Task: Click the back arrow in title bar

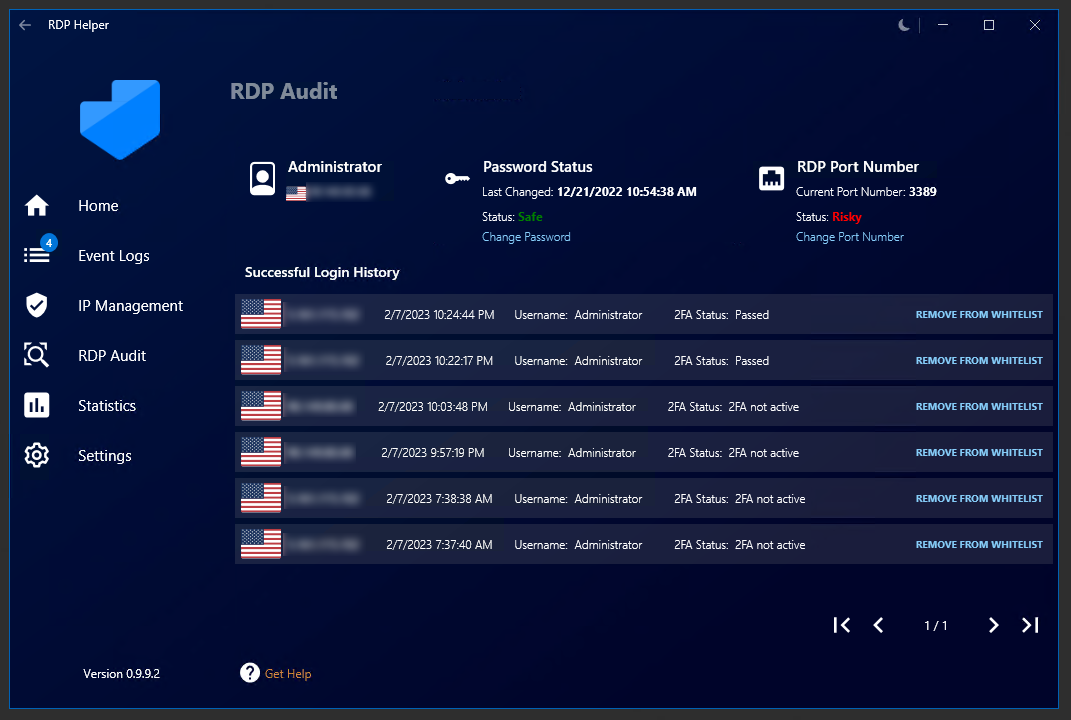Action: pyautogui.click(x=25, y=25)
